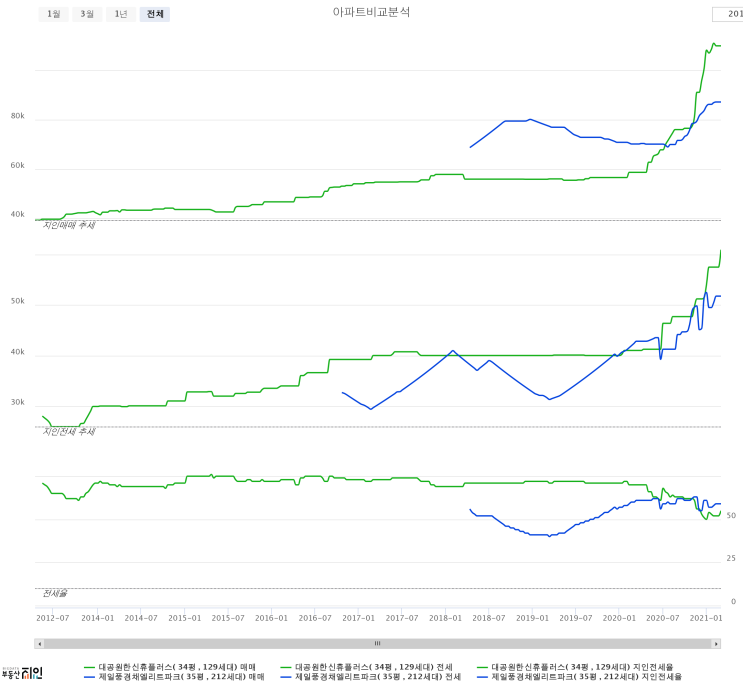Toggle legend 대공원한신휴플러스 매매 series
The image size is (743, 695).
click(x=170, y=667)
